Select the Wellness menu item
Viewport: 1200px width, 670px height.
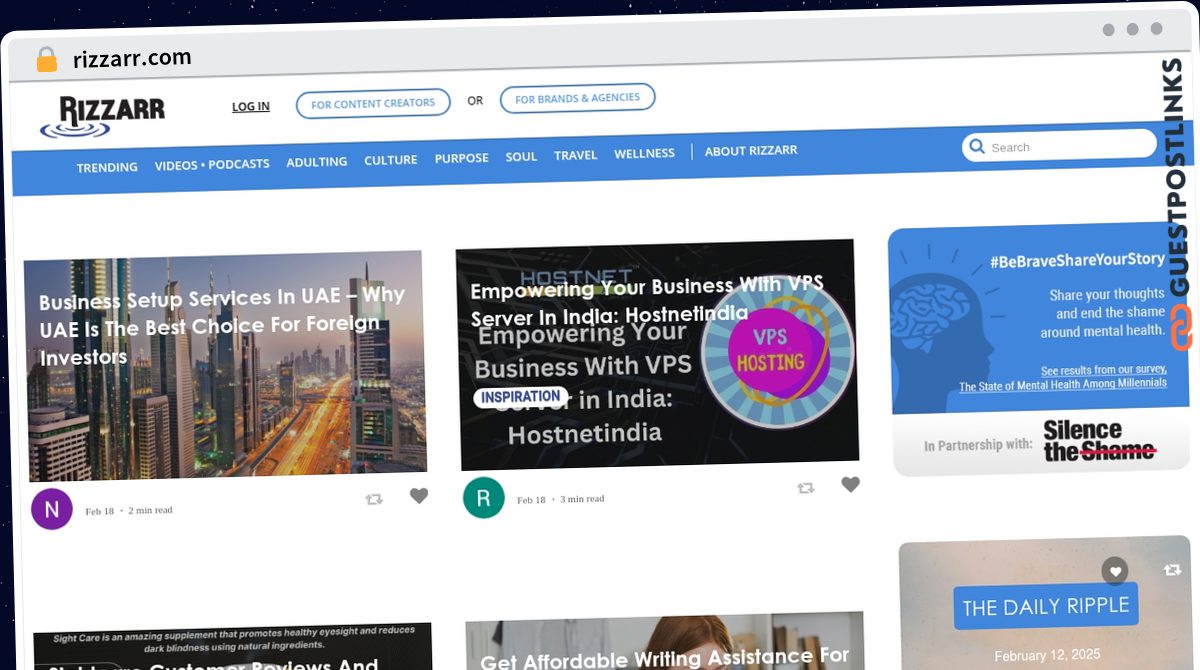point(645,153)
